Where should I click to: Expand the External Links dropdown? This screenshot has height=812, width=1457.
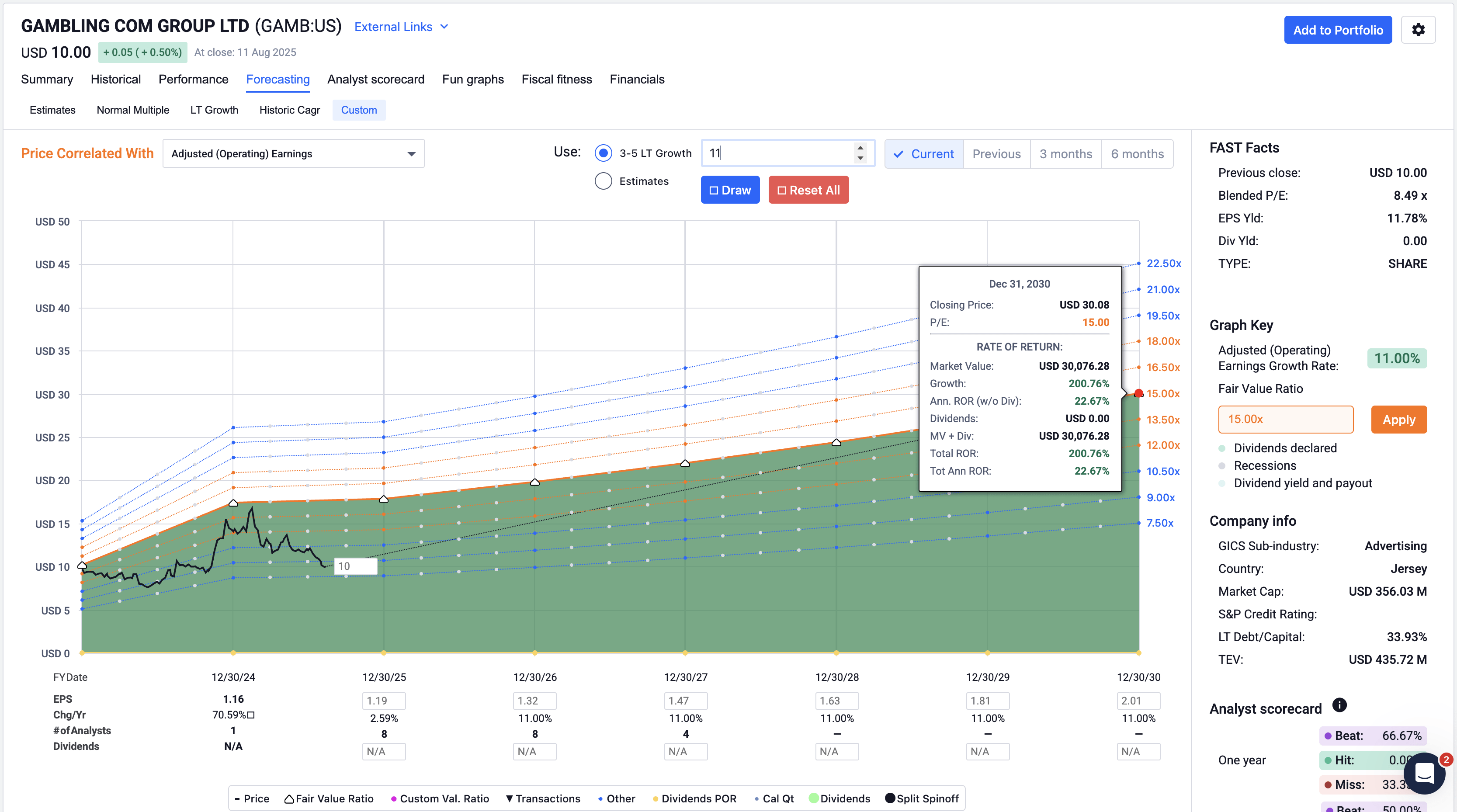401,27
